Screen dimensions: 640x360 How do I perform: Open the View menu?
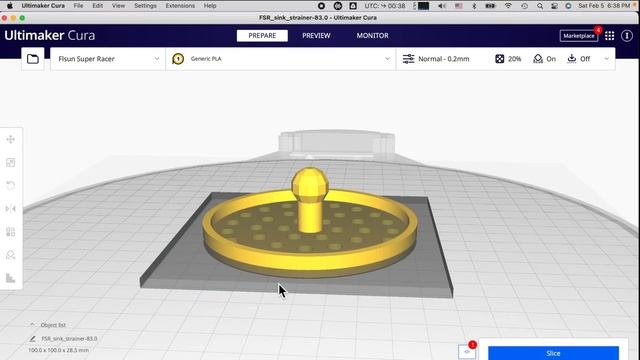pyautogui.click(x=118, y=6)
